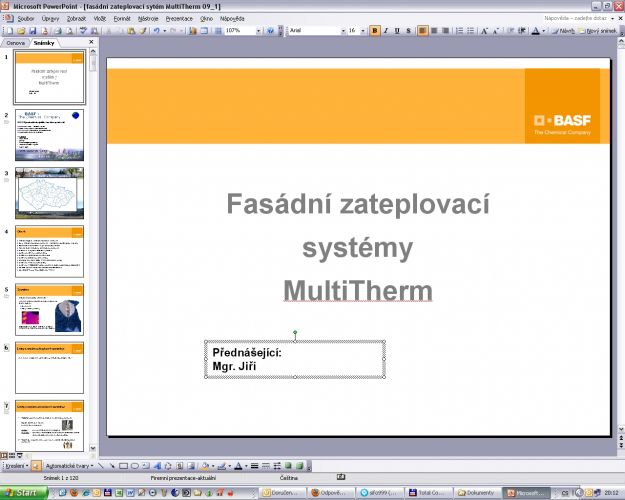Toggle align left

[x=423, y=31]
